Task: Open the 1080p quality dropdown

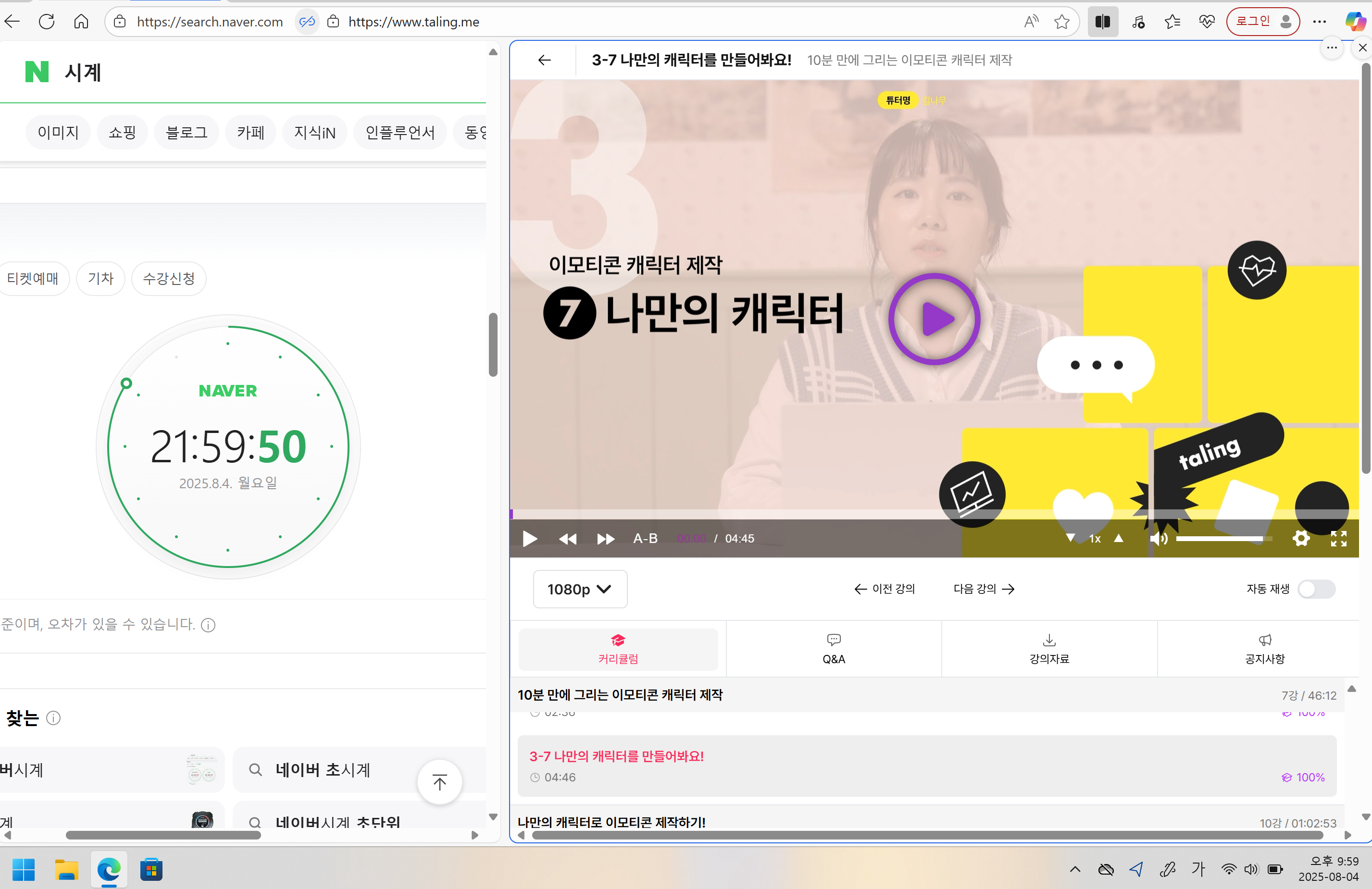Action: click(x=580, y=589)
